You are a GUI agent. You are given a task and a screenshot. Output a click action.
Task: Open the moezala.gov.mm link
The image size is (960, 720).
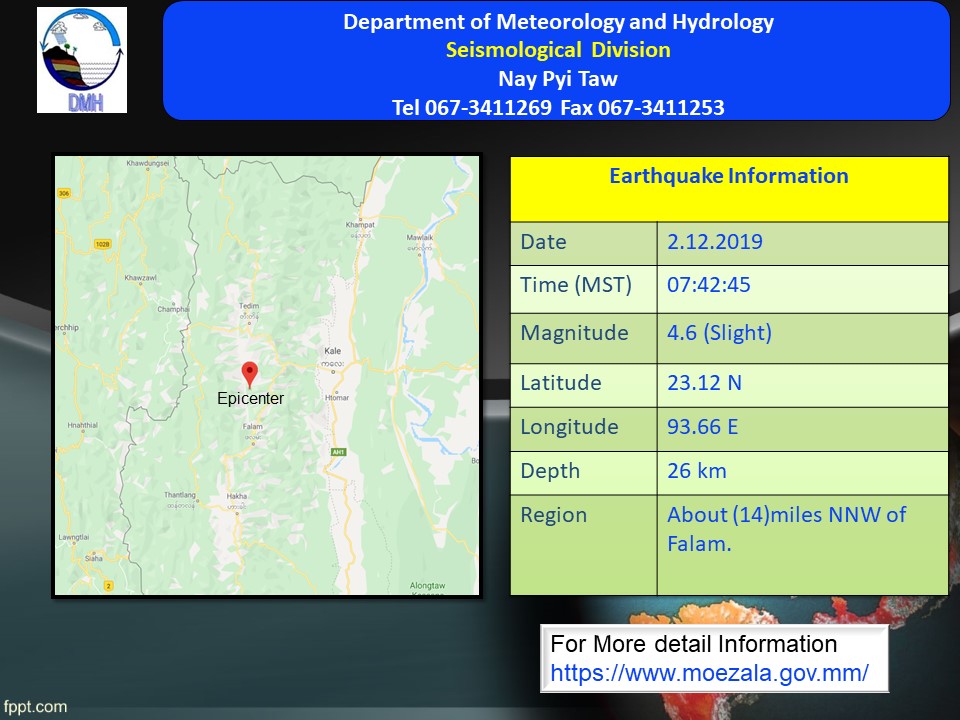pyautogui.click(x=709, y=673)
